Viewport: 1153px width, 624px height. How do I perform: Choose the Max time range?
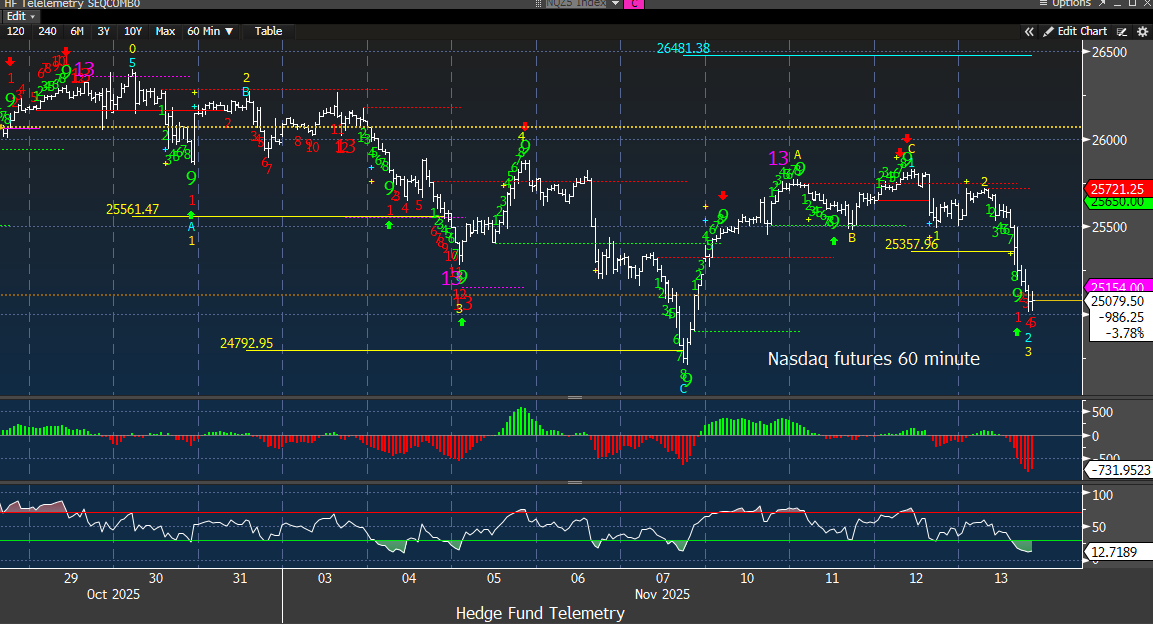tap(165, 31)
